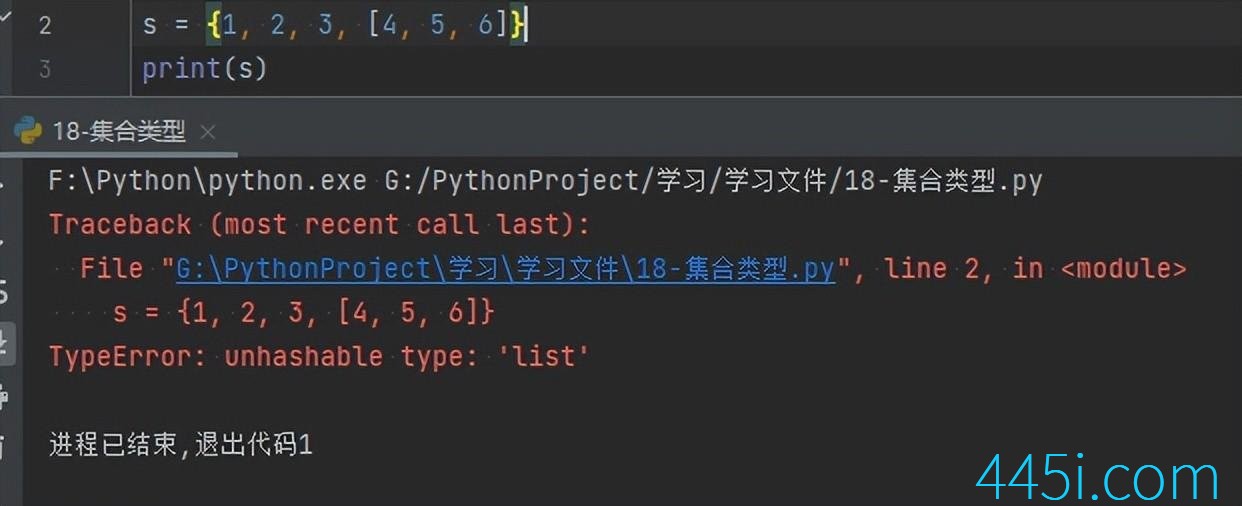This screenshot has height=506, width=1242.
Task: Click the Python icon on the run tab
Action: [27, 131]
